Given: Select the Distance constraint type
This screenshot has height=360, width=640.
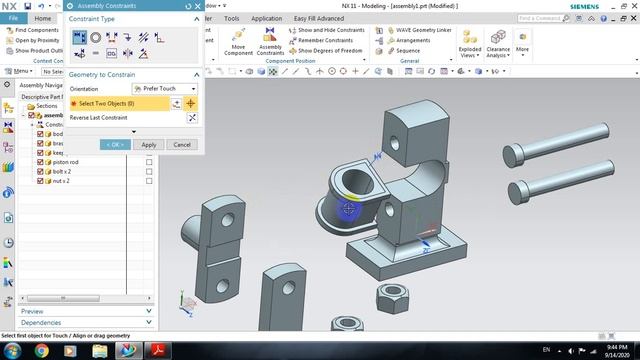Looking at the screenshot, I should 111,38.
